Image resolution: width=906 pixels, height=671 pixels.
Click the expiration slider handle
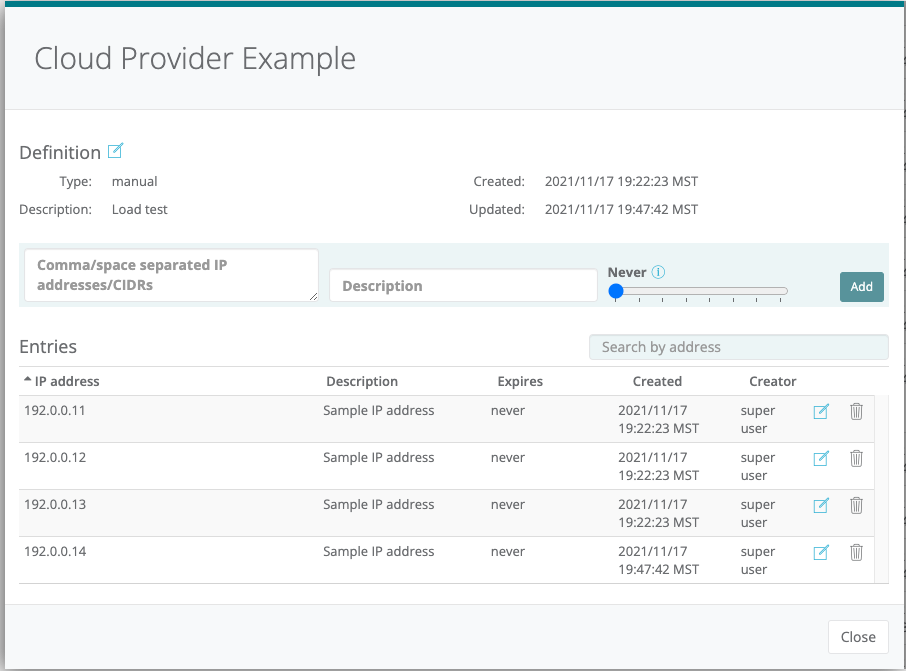click(x=616, y=291)
